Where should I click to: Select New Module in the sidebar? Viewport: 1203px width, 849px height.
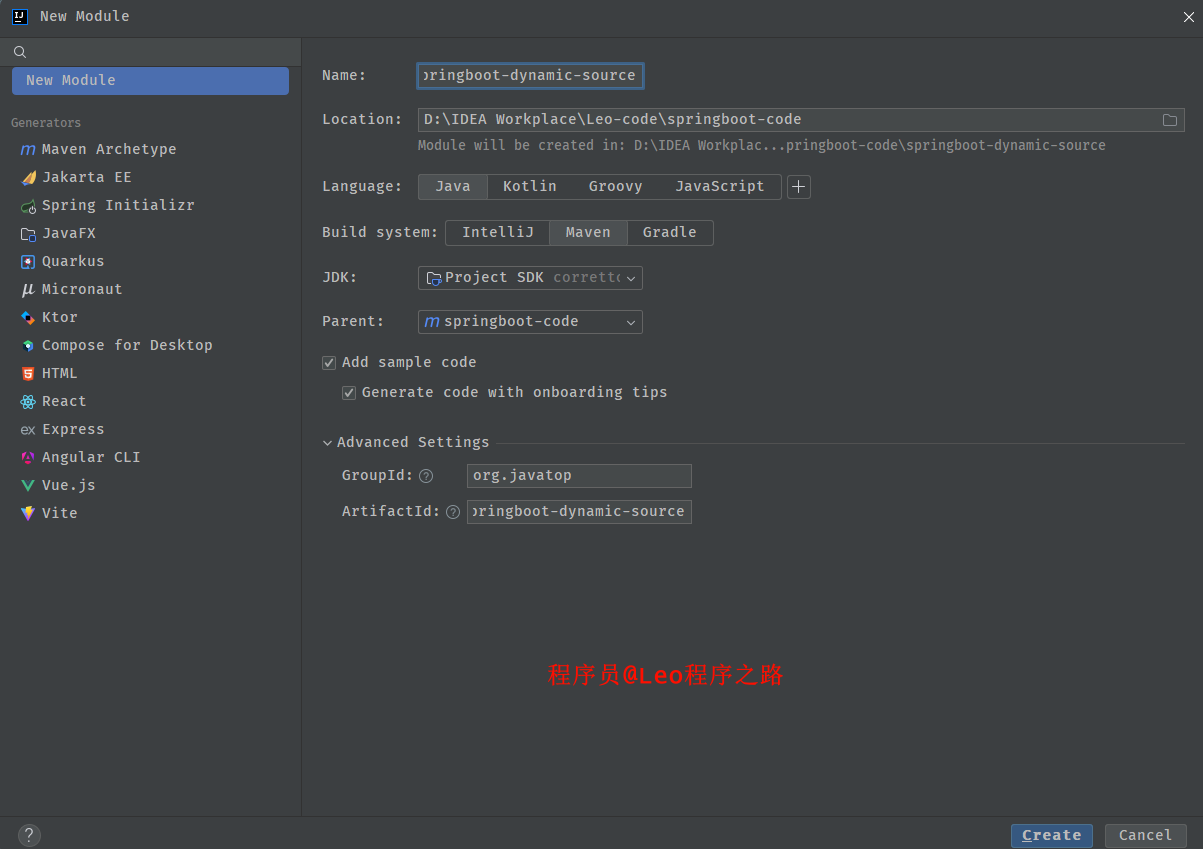click(150, 81)
